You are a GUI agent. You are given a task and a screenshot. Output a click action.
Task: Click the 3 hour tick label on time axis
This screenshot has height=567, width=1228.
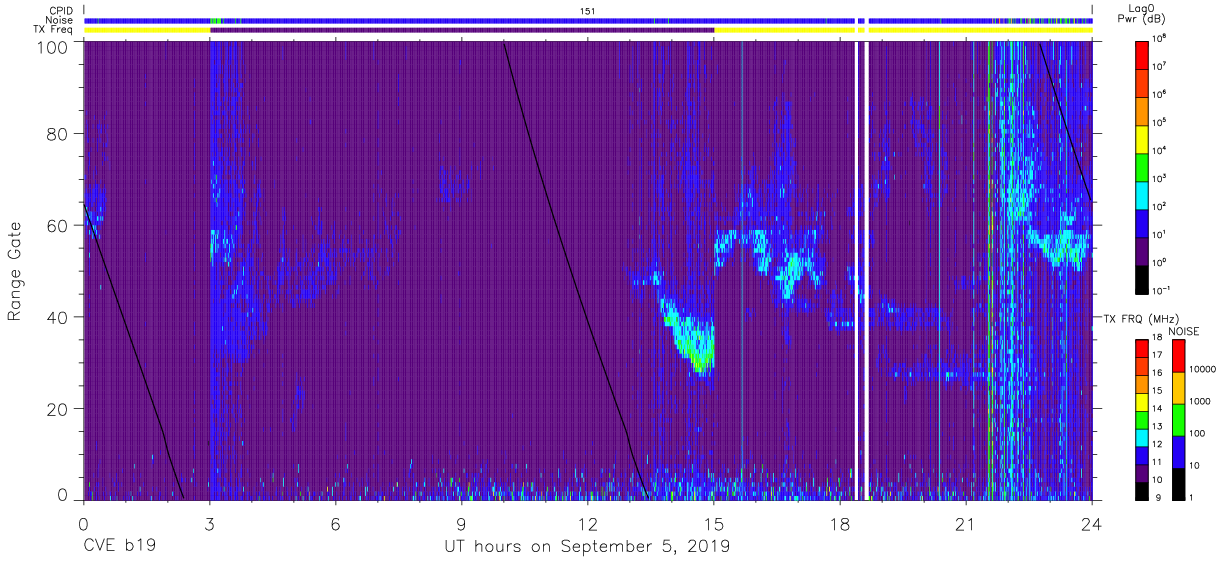[x=210, y=523]
